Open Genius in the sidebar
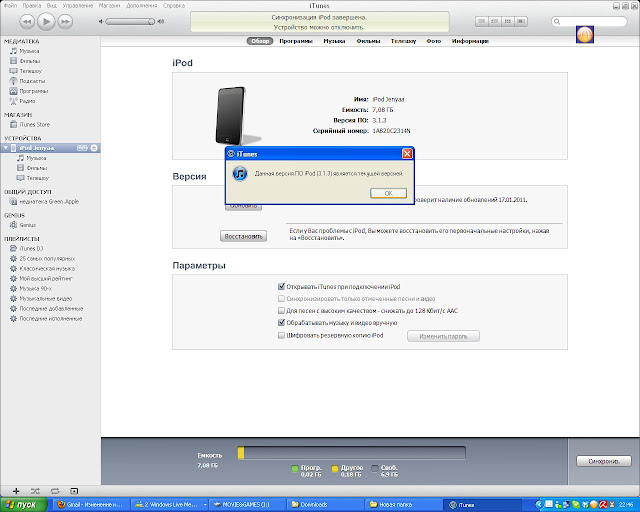 (27, 225)
